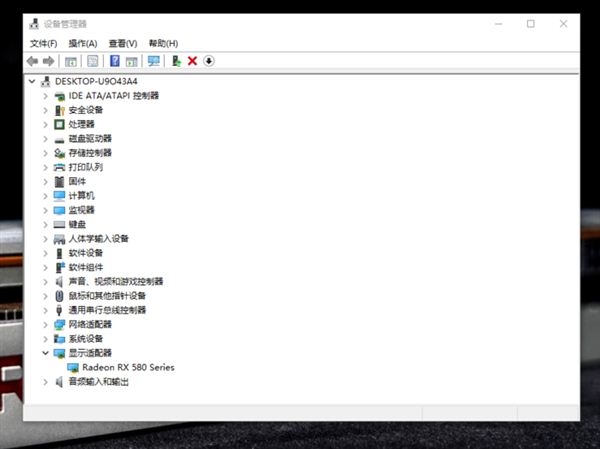
Task: Click the 系统设备 folder icon
Action: (x=59, y=339)
